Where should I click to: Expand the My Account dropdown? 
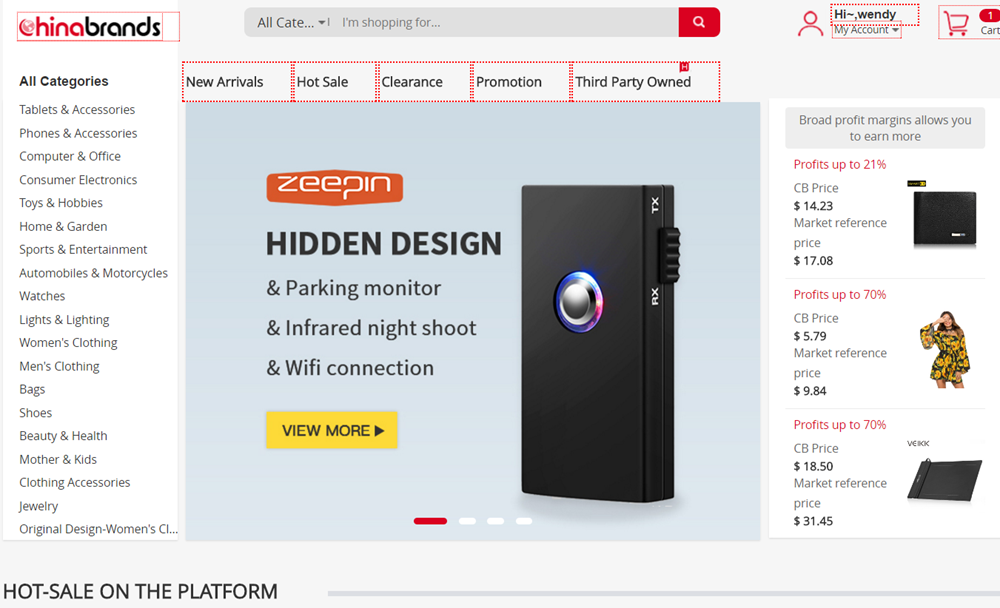(x=866, y=30)
